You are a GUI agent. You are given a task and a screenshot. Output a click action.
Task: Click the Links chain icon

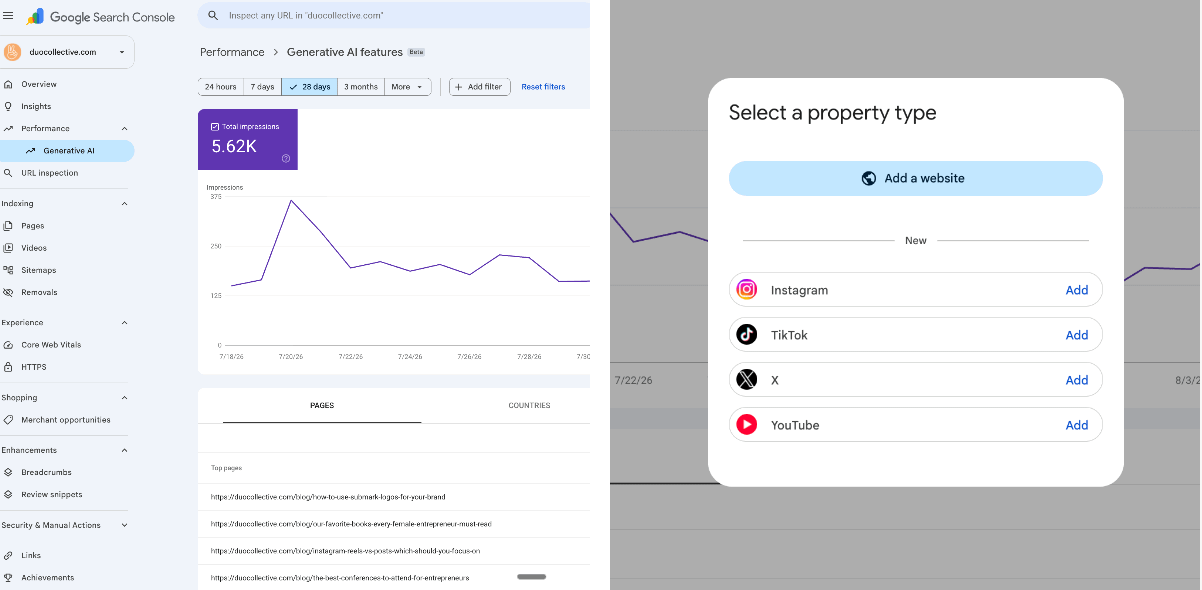[8, 555]
